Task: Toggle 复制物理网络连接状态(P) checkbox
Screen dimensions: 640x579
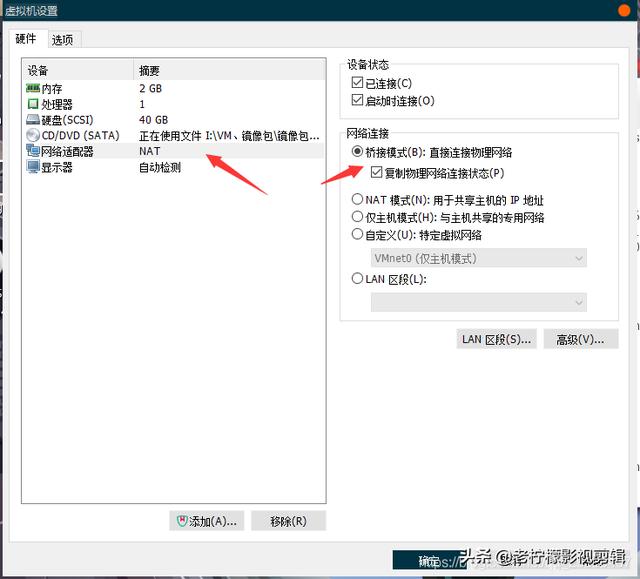Action: 376,172
